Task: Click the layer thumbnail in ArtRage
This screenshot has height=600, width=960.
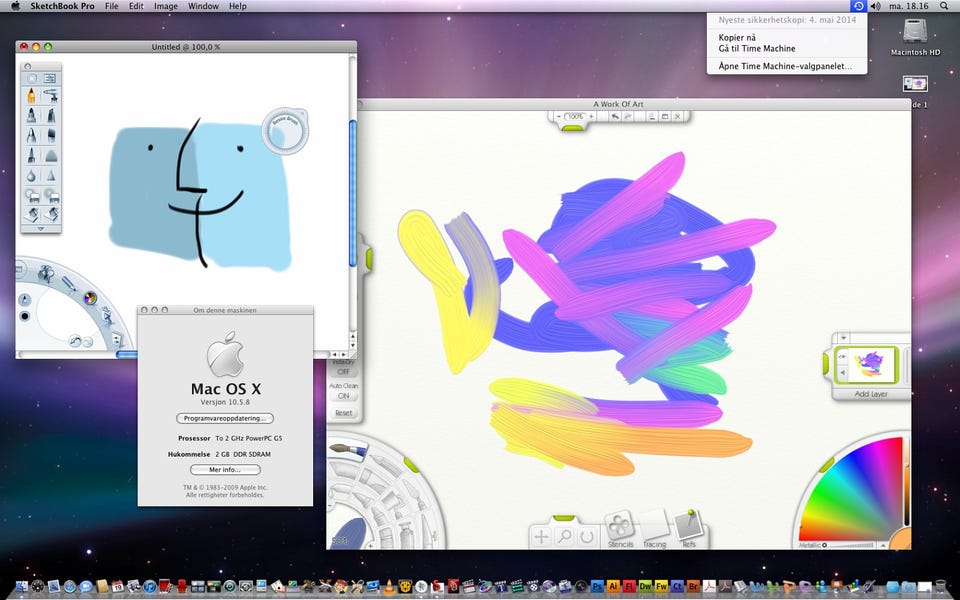Action: point(872,364)
